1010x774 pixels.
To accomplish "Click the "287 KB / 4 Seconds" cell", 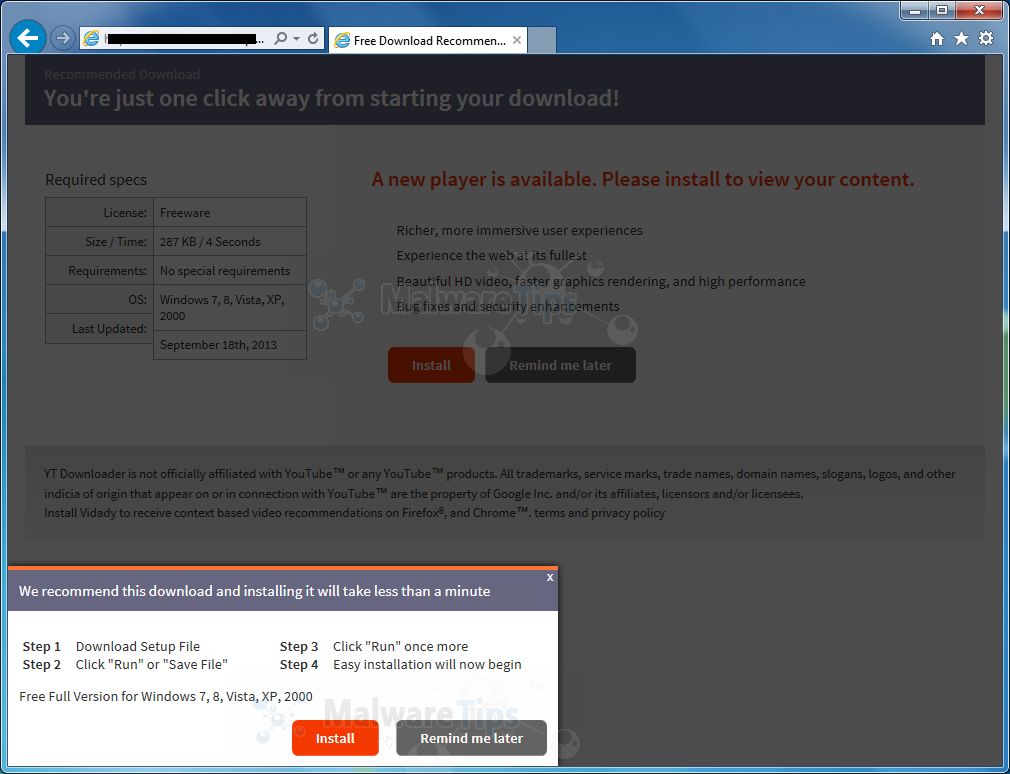I will tap(229, 241).
